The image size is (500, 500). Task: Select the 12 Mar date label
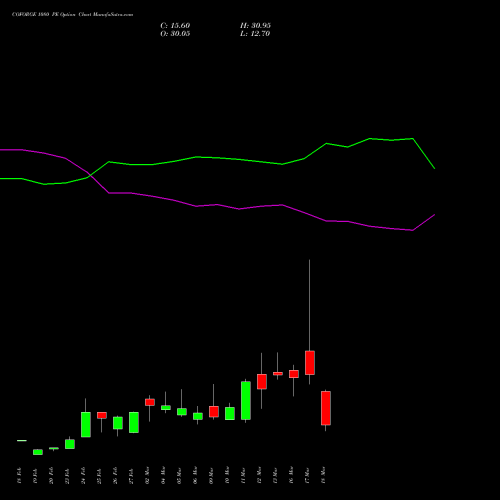(x=259, y=475)
